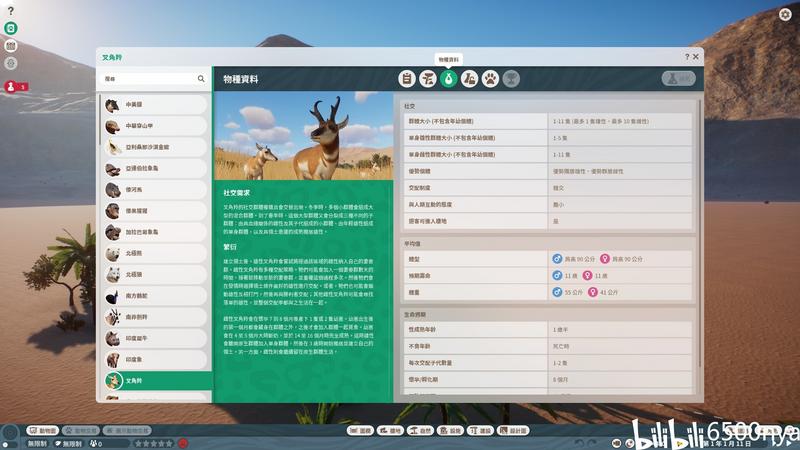800x450 pixels.
Task: Click the pronghorn antelope photo
Action: click(304, 135)
